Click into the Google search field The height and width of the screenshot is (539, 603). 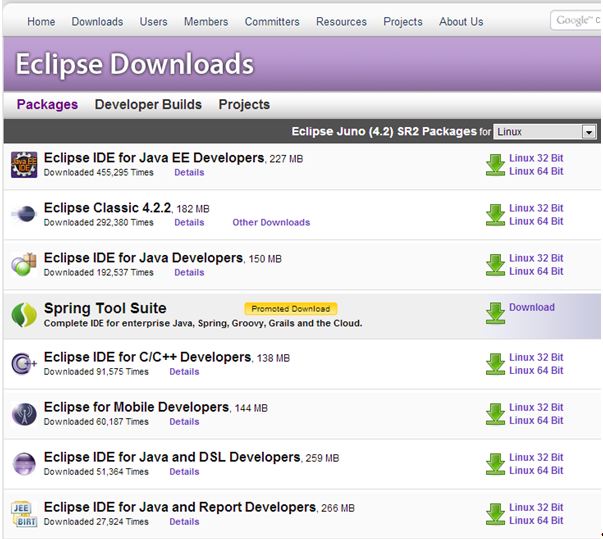pos(575,20)
